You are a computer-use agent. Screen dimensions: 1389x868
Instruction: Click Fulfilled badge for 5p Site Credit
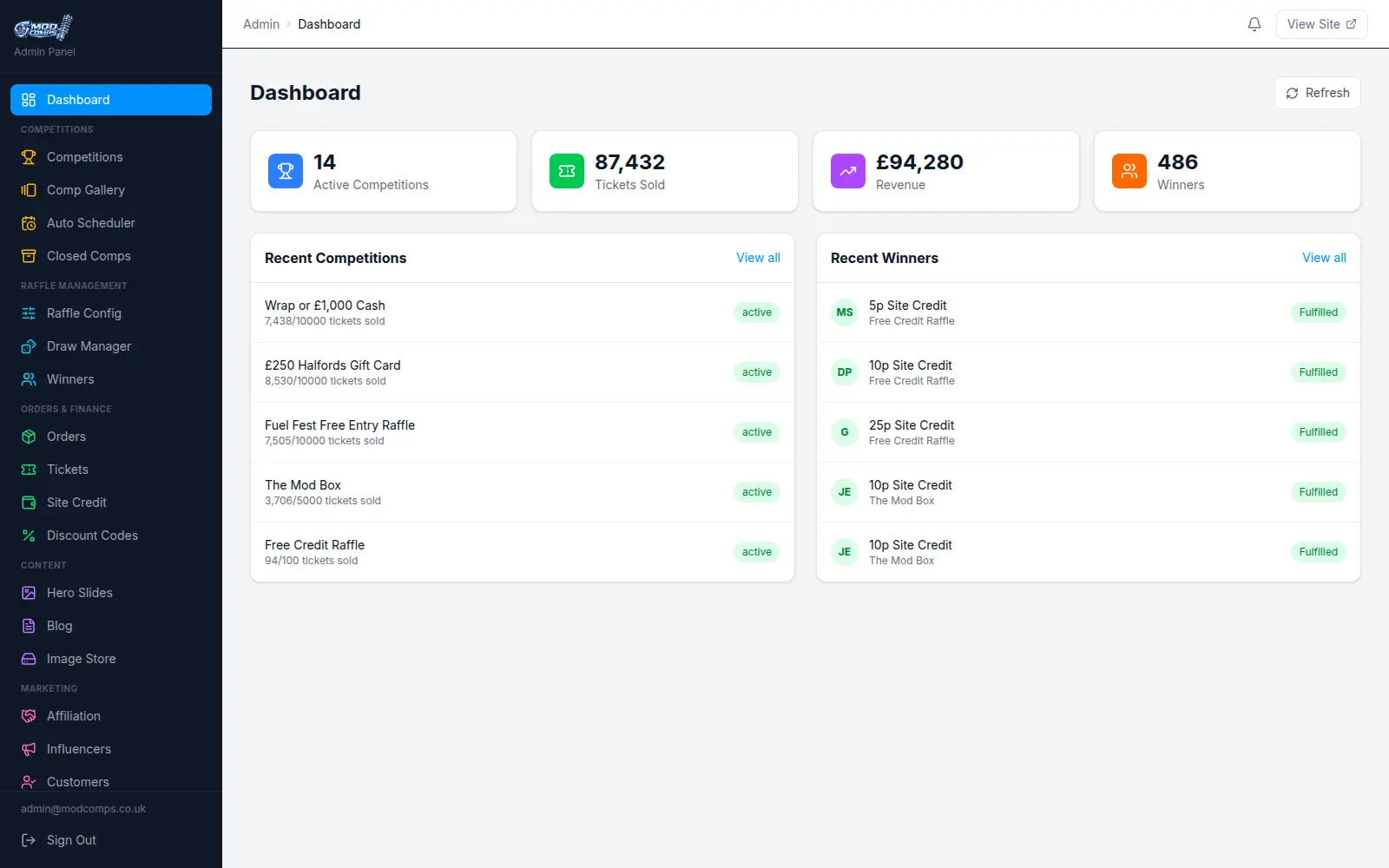click(1318, 312)
